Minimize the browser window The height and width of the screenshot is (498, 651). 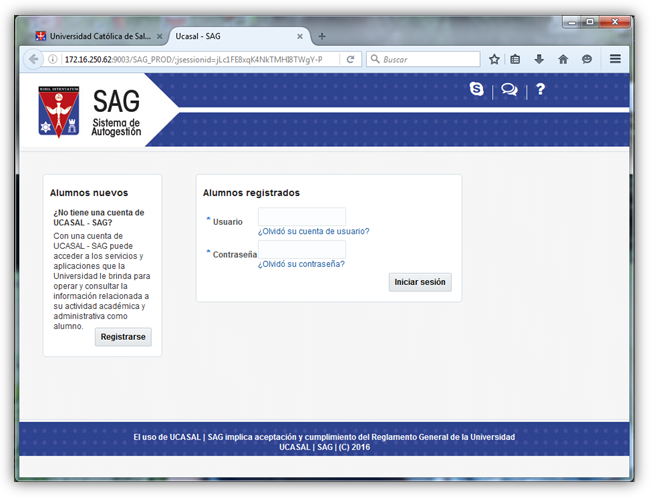click(x=572, y=22)
